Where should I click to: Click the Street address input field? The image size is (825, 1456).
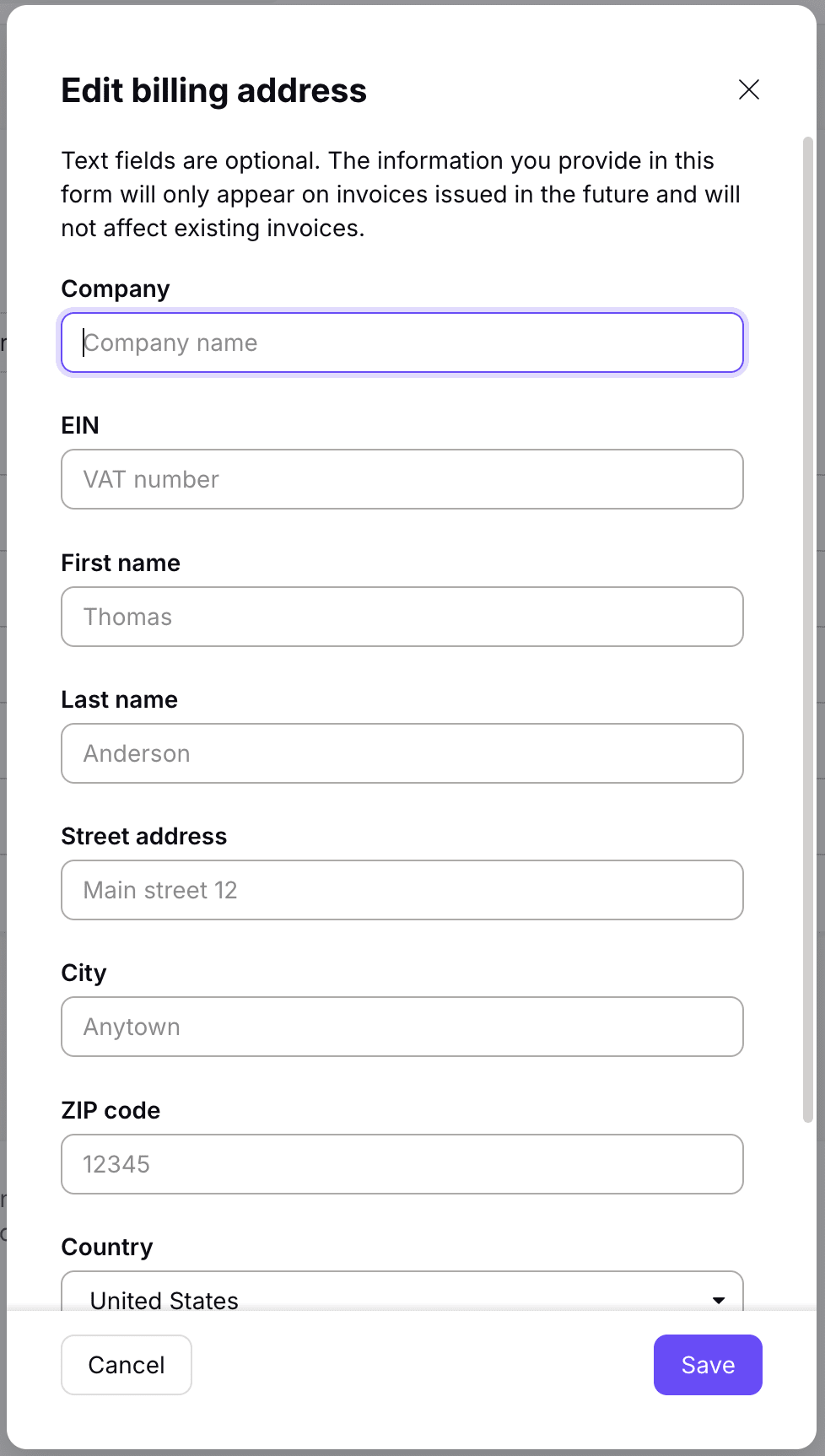click(x=402, y=890)
